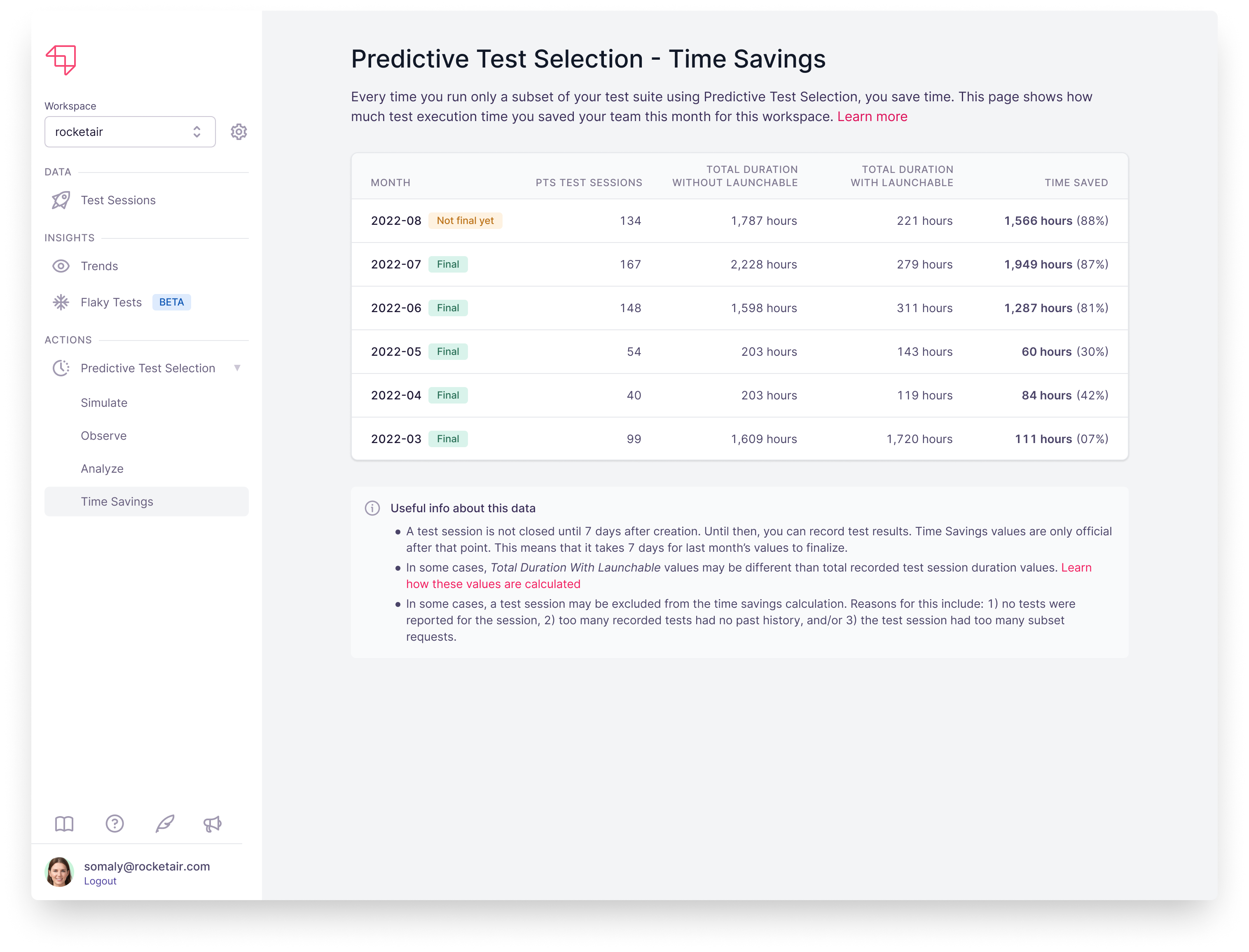Screen dimensions: 1249x952
Task: Click the Predictive Test Selection clock icon
Action: tap(61, 369)
